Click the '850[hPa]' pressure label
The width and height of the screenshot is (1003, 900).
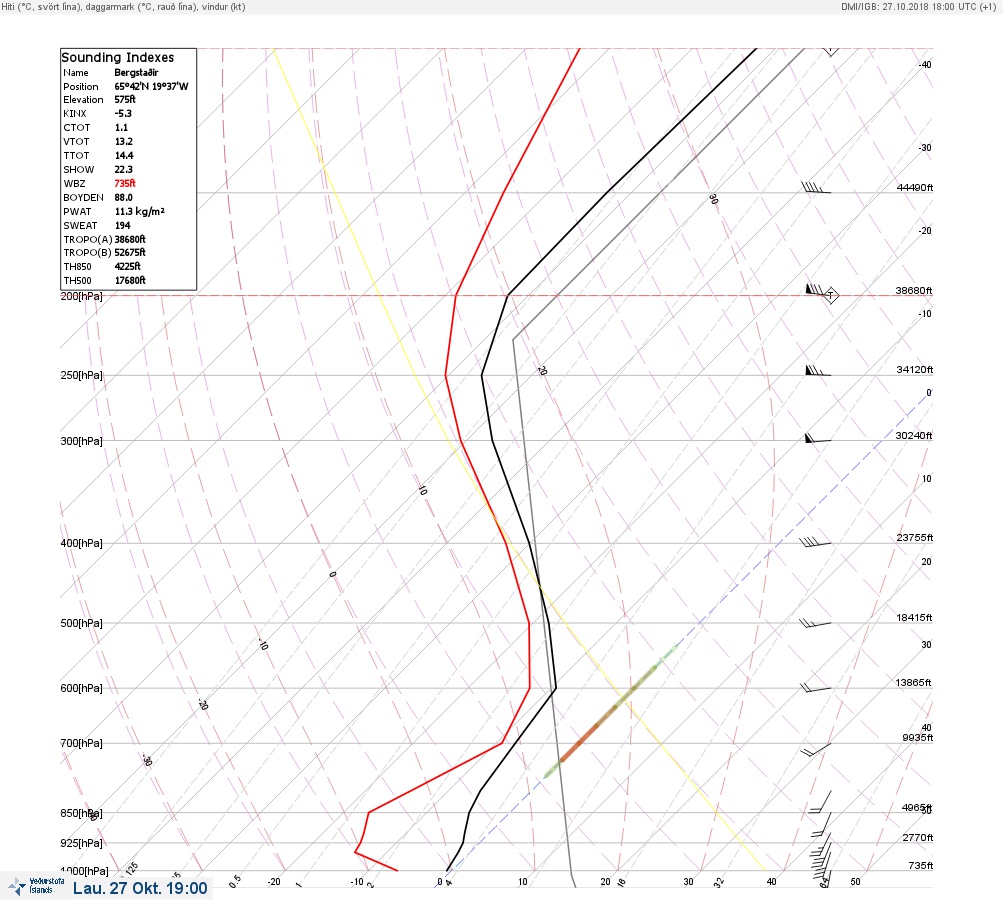[x=81, y=813]
